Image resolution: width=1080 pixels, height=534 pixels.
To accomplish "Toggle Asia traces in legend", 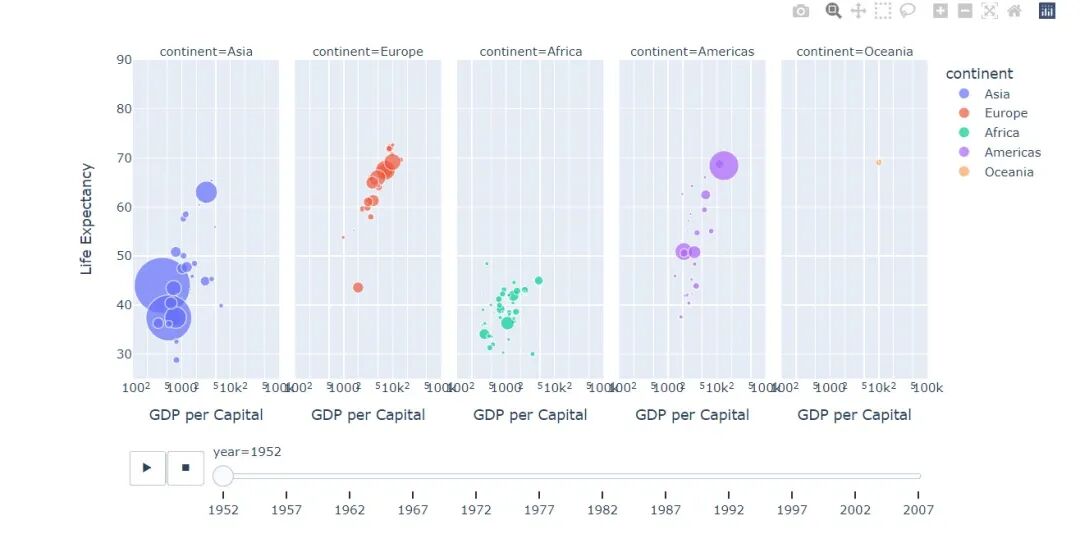I will point(986,94).
